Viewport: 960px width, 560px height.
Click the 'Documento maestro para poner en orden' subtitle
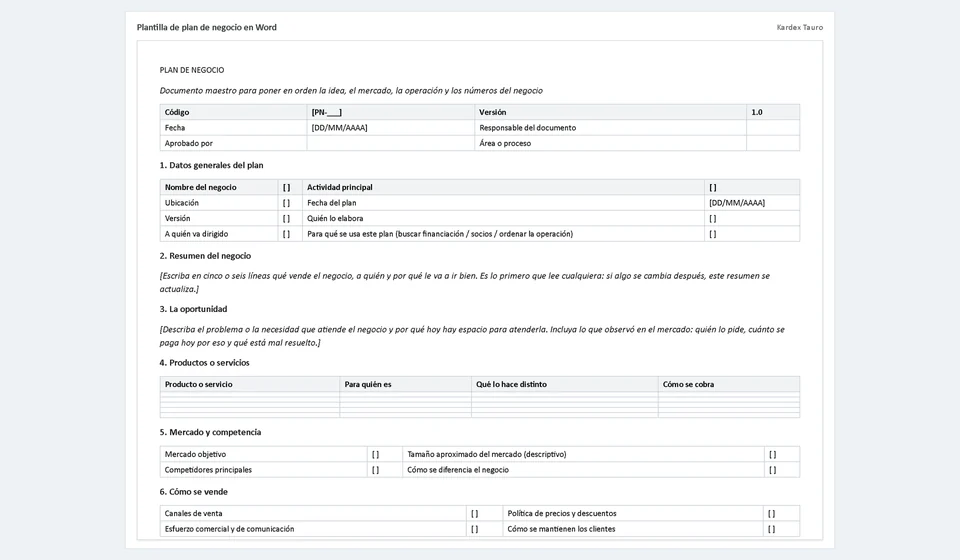(351, 91)
